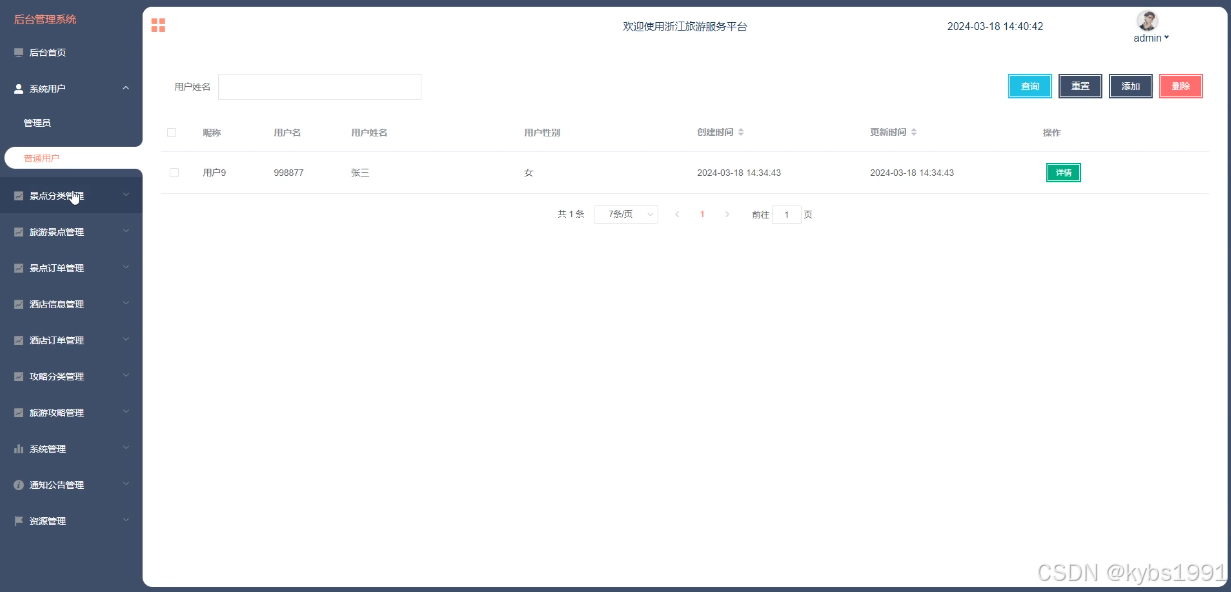Collapse the 系统用户 menu chevron
The height and width of the screenshot is (592, 1231).
pos(126,89)
